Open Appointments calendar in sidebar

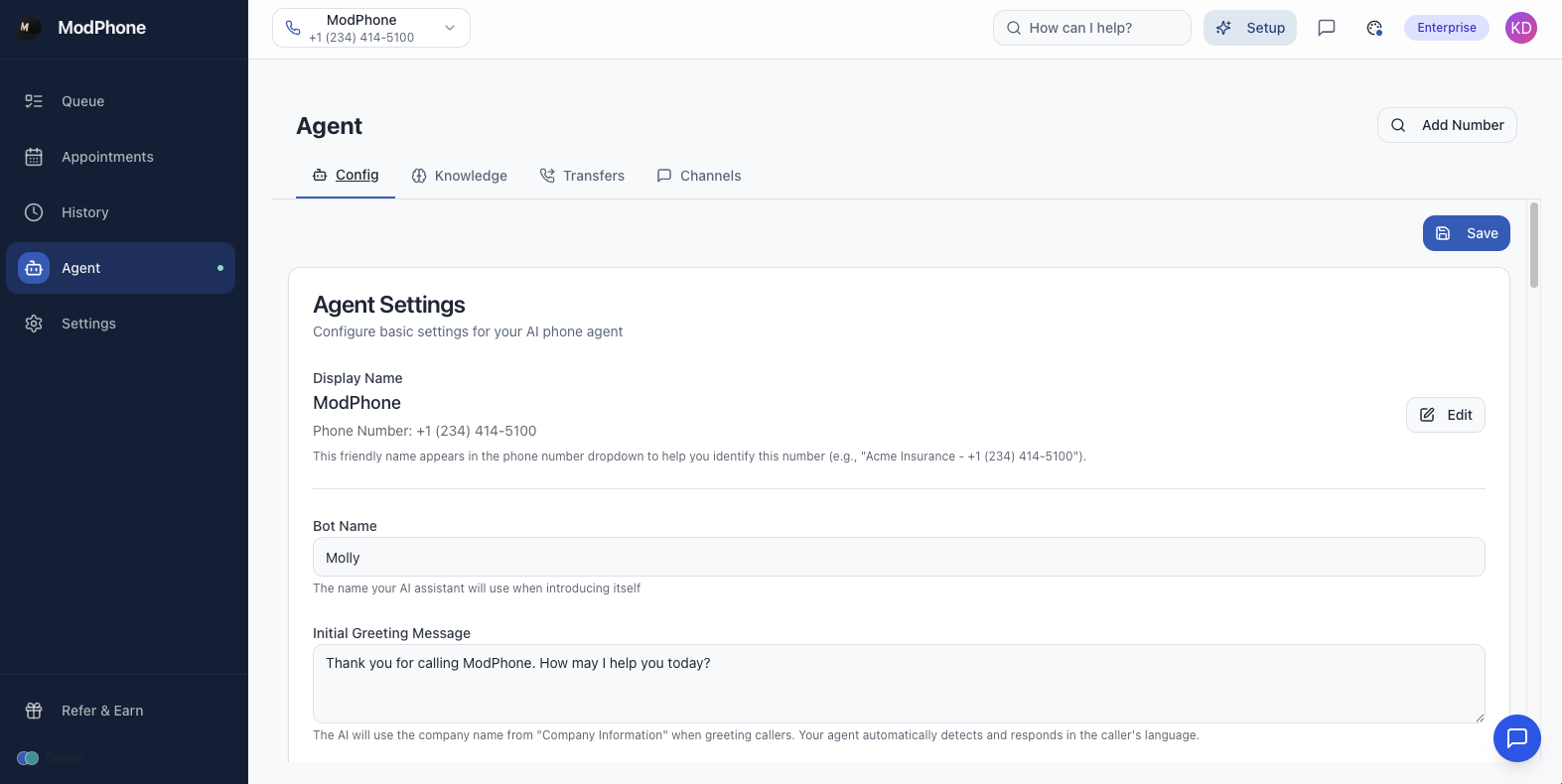(x=121, y=157)
